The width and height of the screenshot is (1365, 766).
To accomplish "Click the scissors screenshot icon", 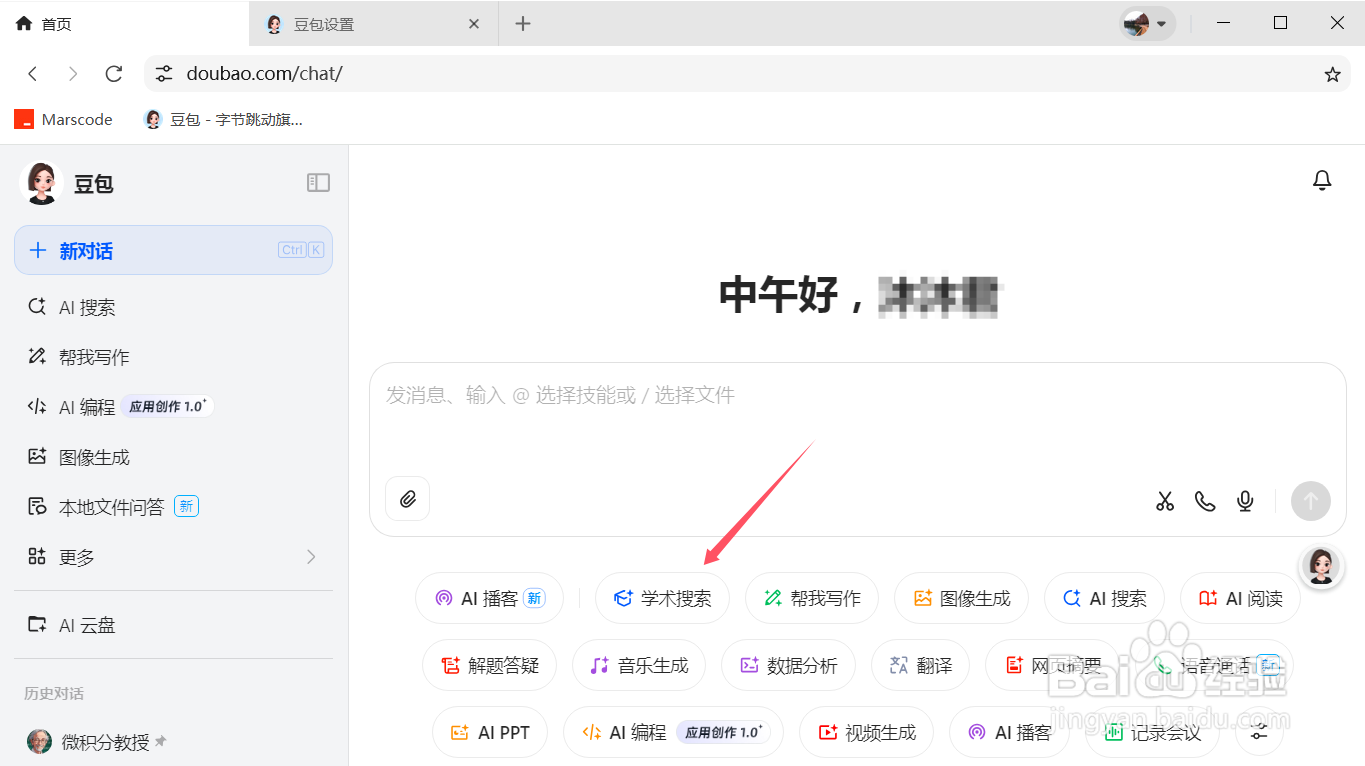I will [1165, 501].
